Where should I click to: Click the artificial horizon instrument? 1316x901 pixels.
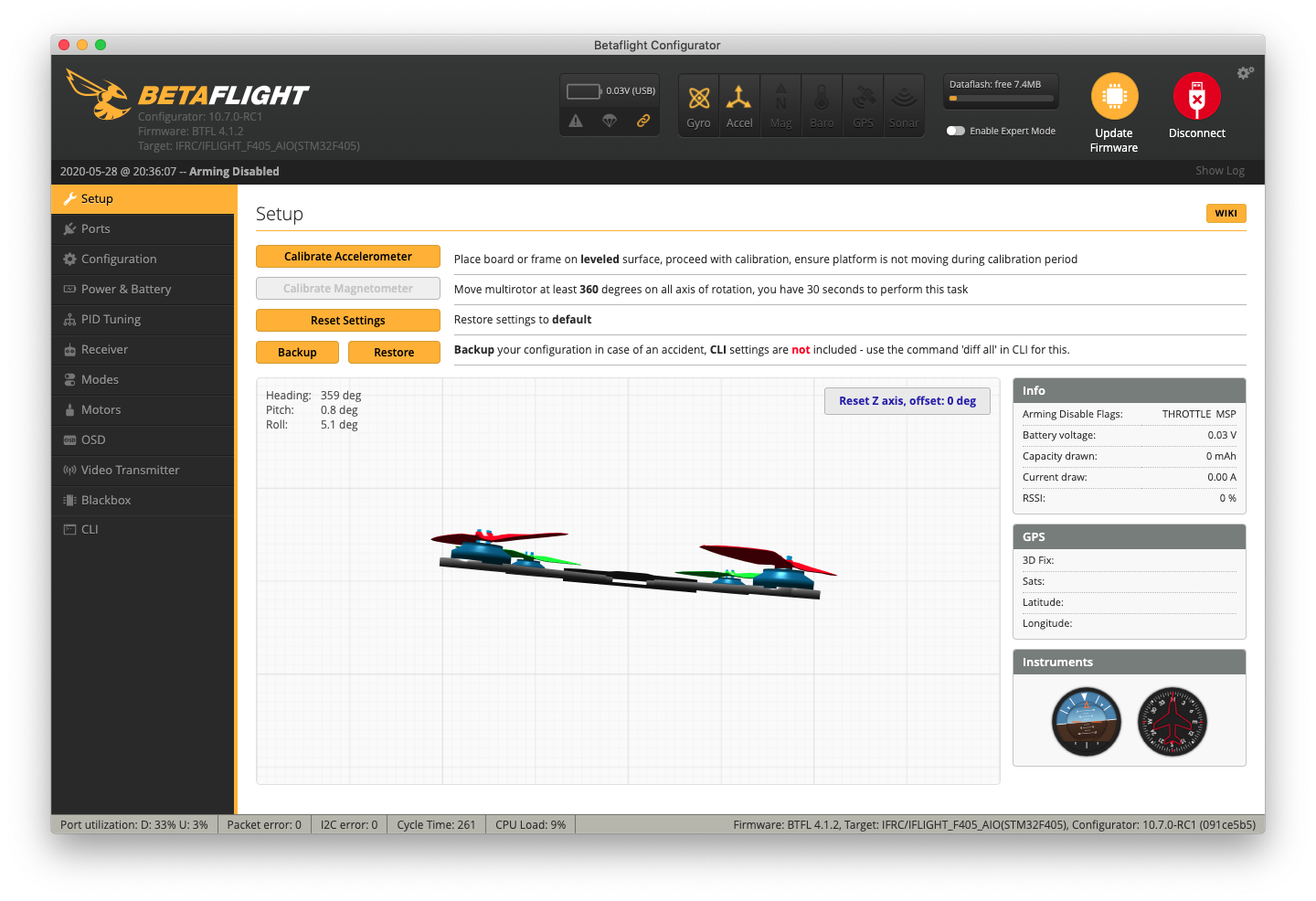tap(1087, 722)
